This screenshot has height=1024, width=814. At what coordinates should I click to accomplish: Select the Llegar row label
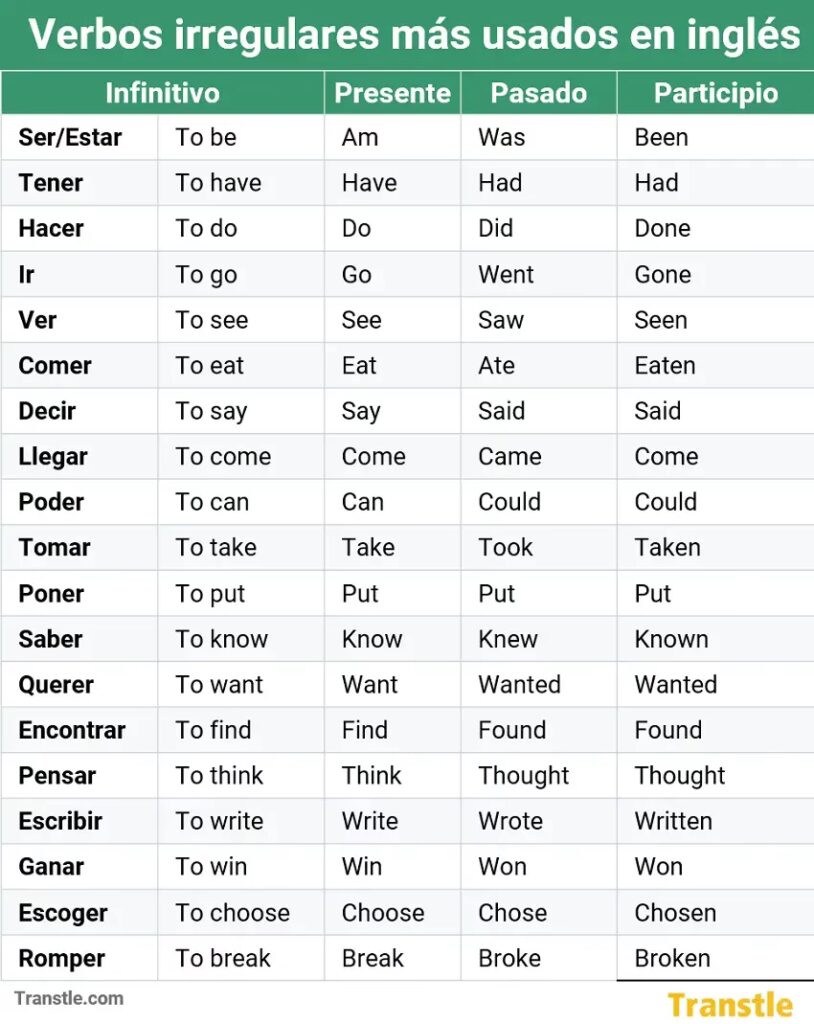pyautogui.click(x=53, y=457)
